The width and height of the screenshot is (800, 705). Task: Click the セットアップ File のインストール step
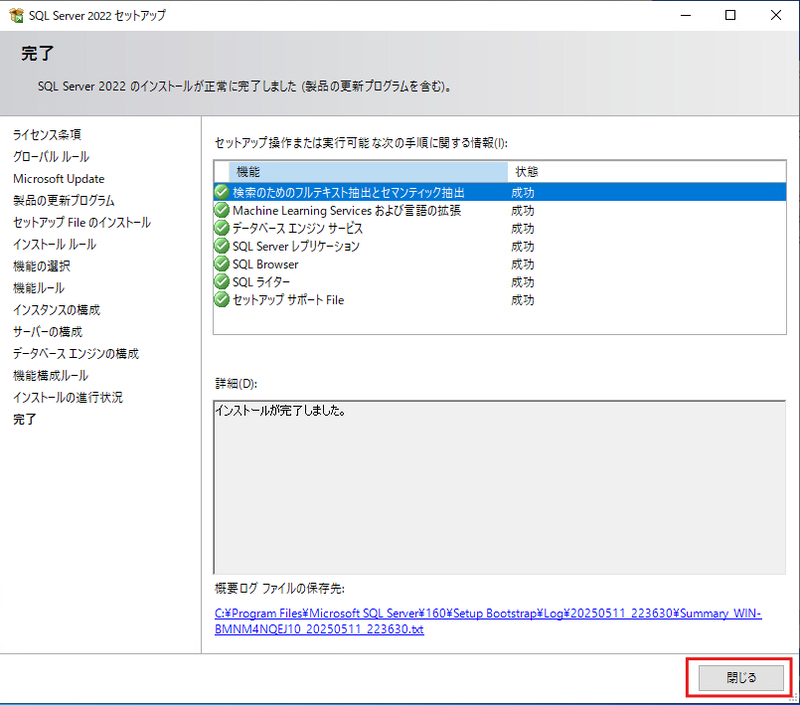(x=82, y=222)
